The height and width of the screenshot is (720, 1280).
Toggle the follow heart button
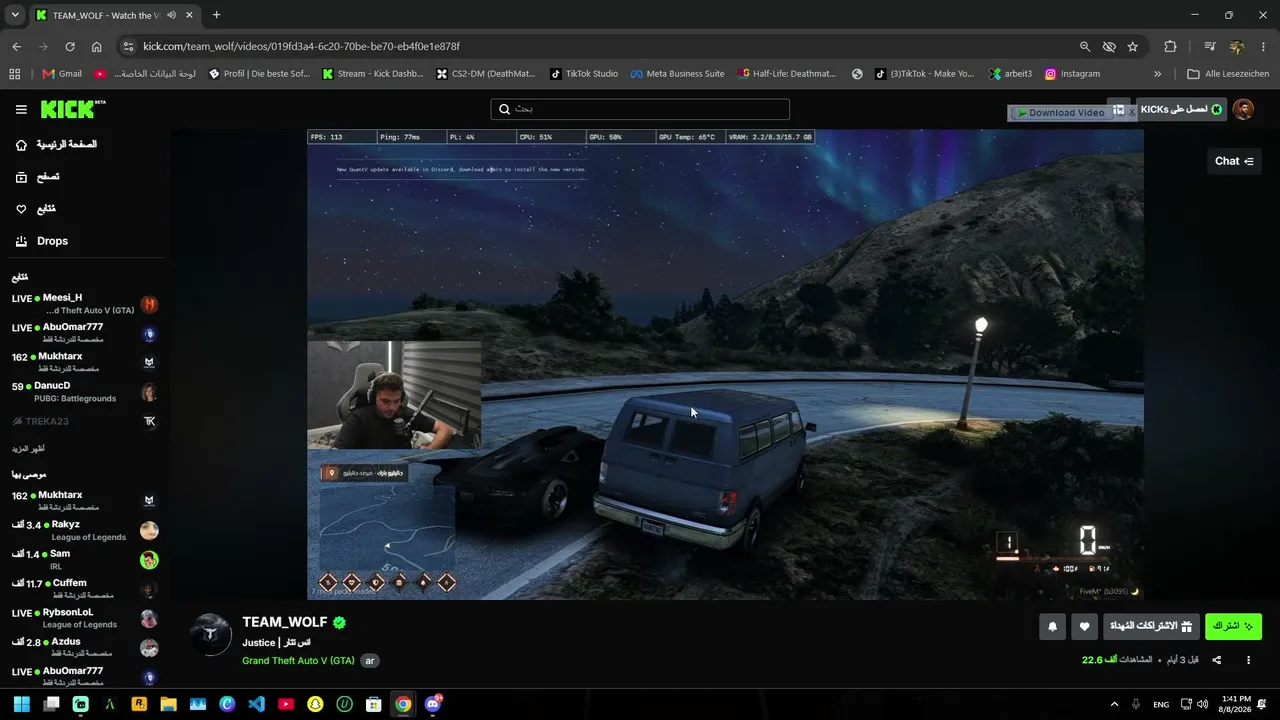(1084, 627)
